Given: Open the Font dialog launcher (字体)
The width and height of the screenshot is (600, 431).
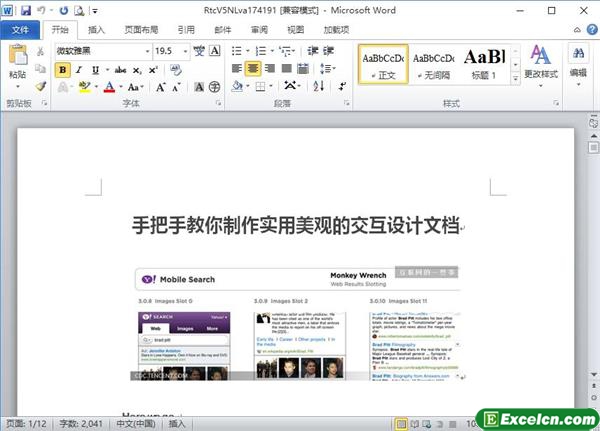Looking at the screenshot, I should point(217,104).
